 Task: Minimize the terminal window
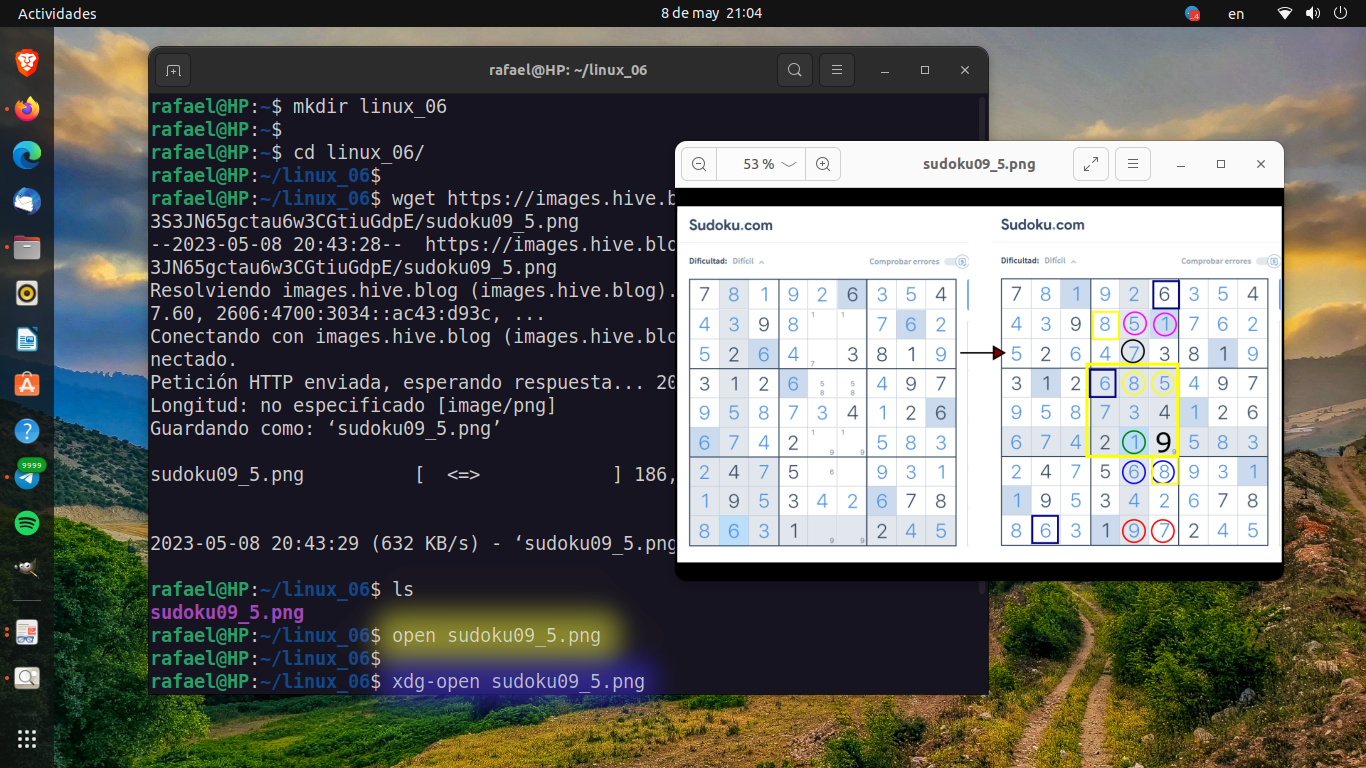pos(885,70)
